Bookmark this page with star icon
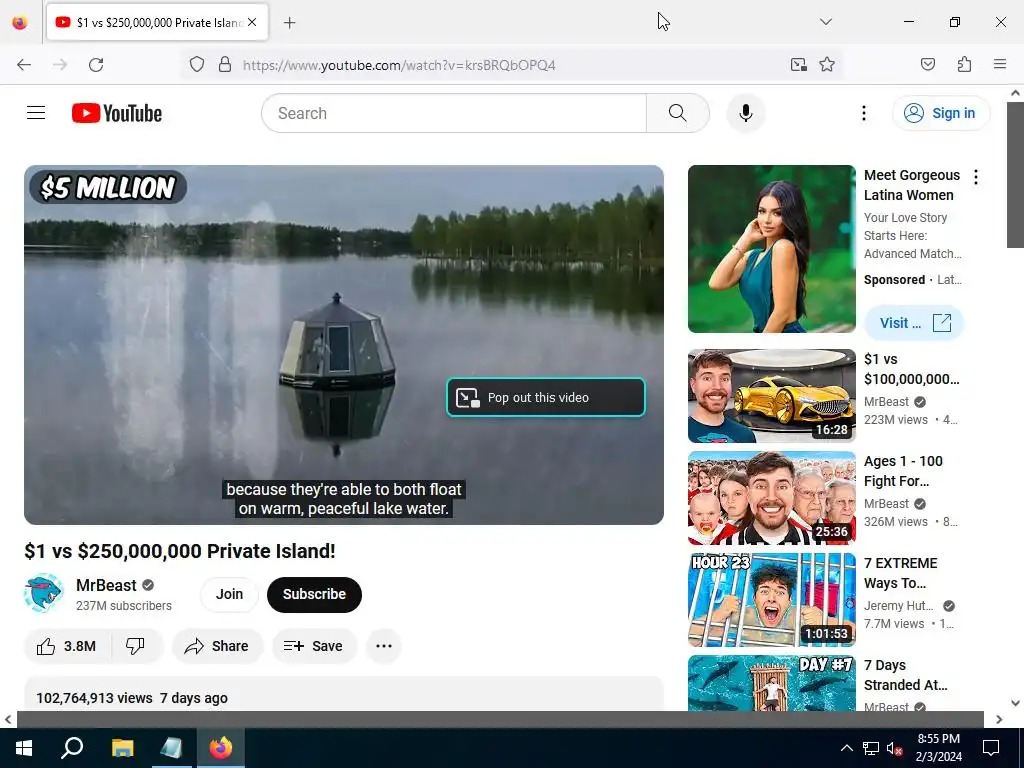 point(827,64)
